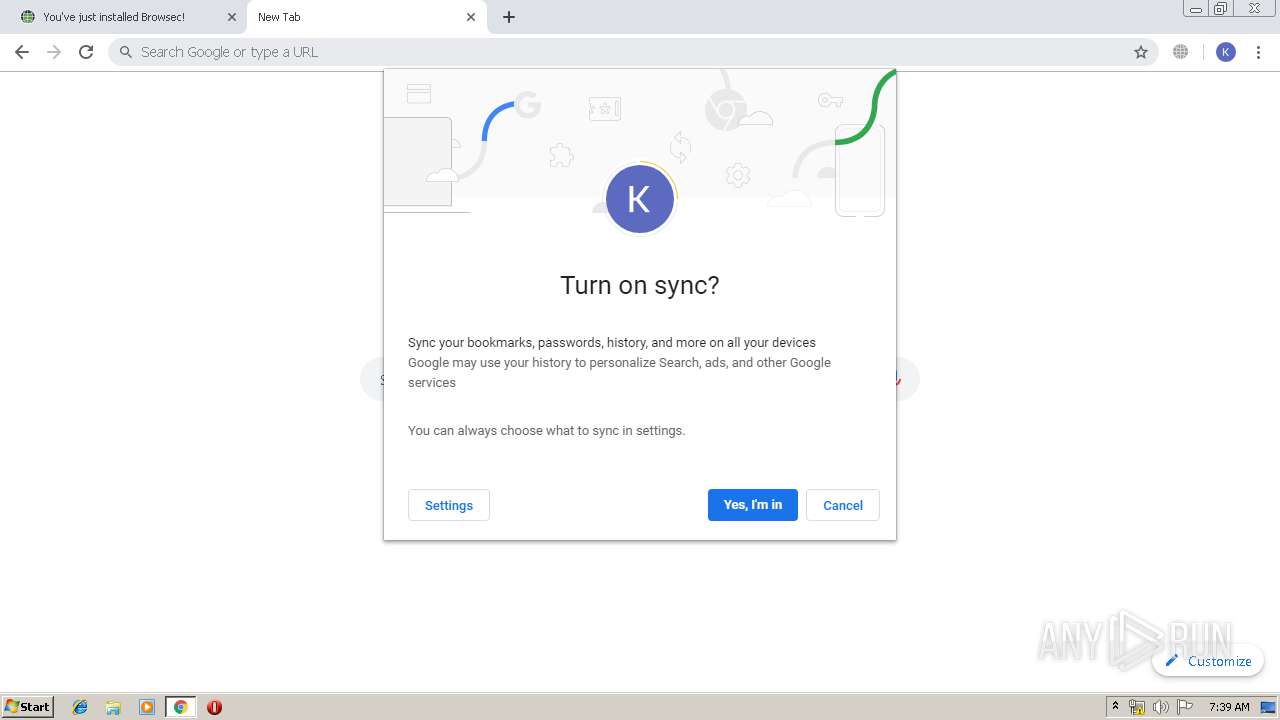Open the volume speaker tray icon

click(x=1161, y=707)
